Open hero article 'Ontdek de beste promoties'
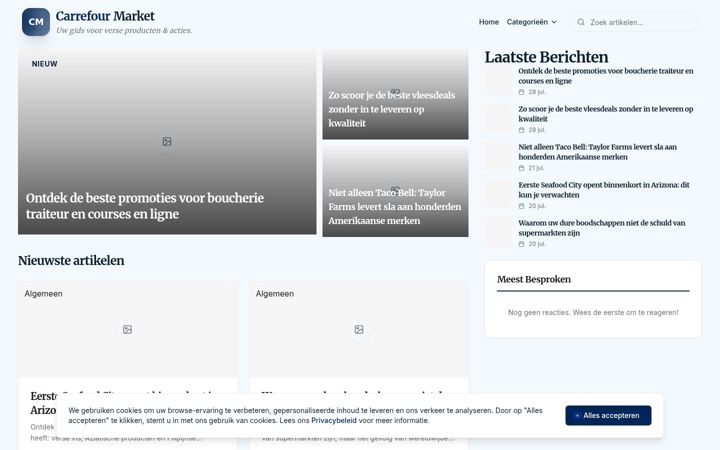 (x=145, y=206)
